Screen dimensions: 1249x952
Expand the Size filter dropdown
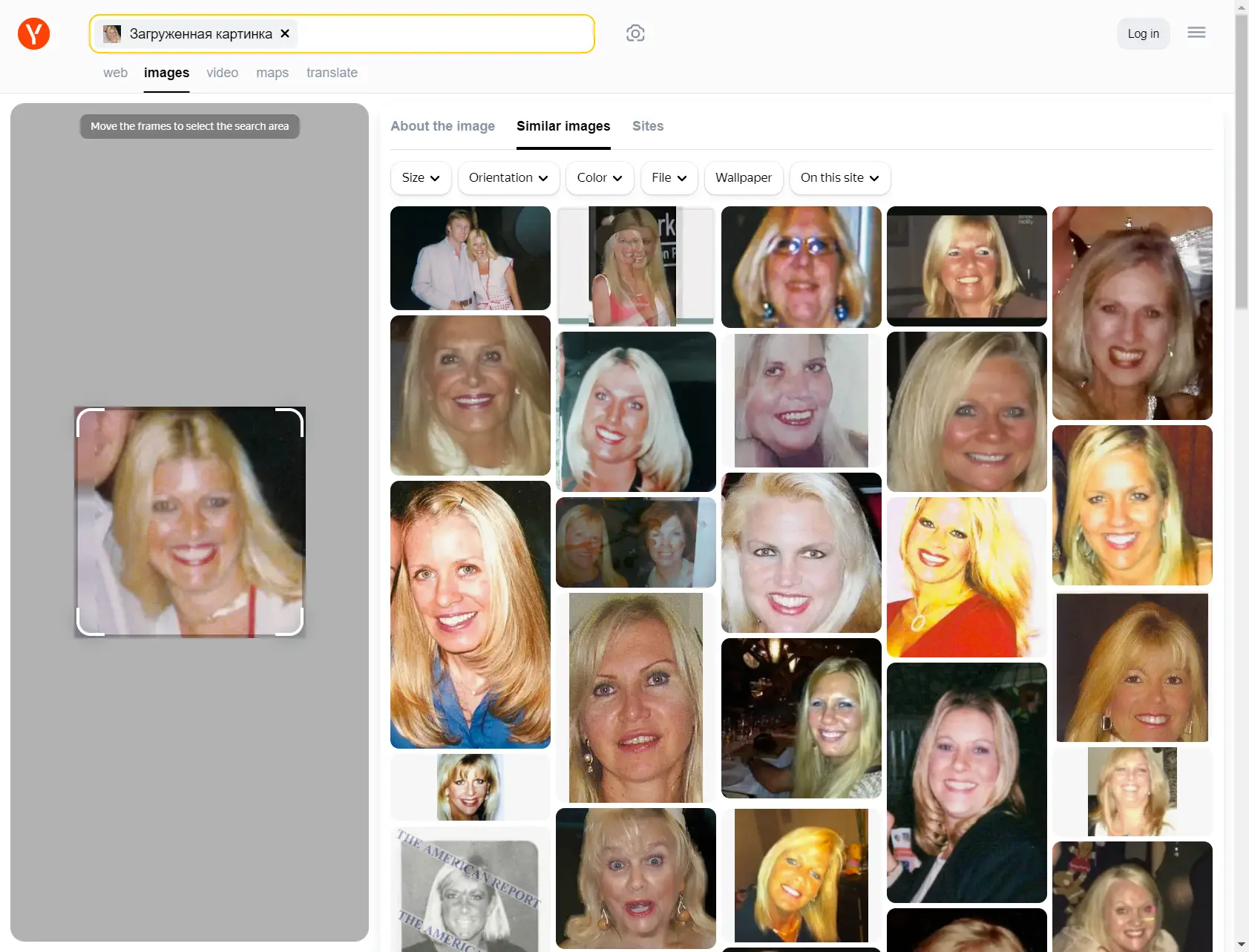[x=420, y=178]
